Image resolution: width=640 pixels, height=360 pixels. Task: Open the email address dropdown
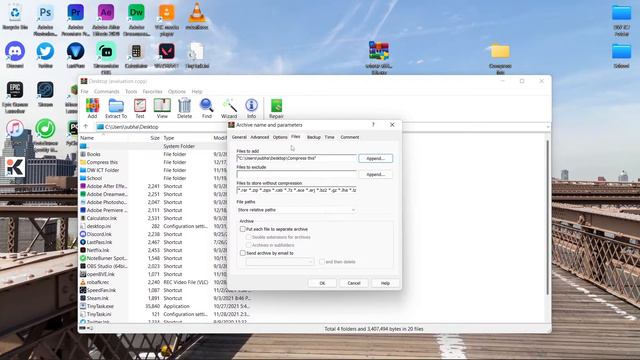click(x=280, y=262)
